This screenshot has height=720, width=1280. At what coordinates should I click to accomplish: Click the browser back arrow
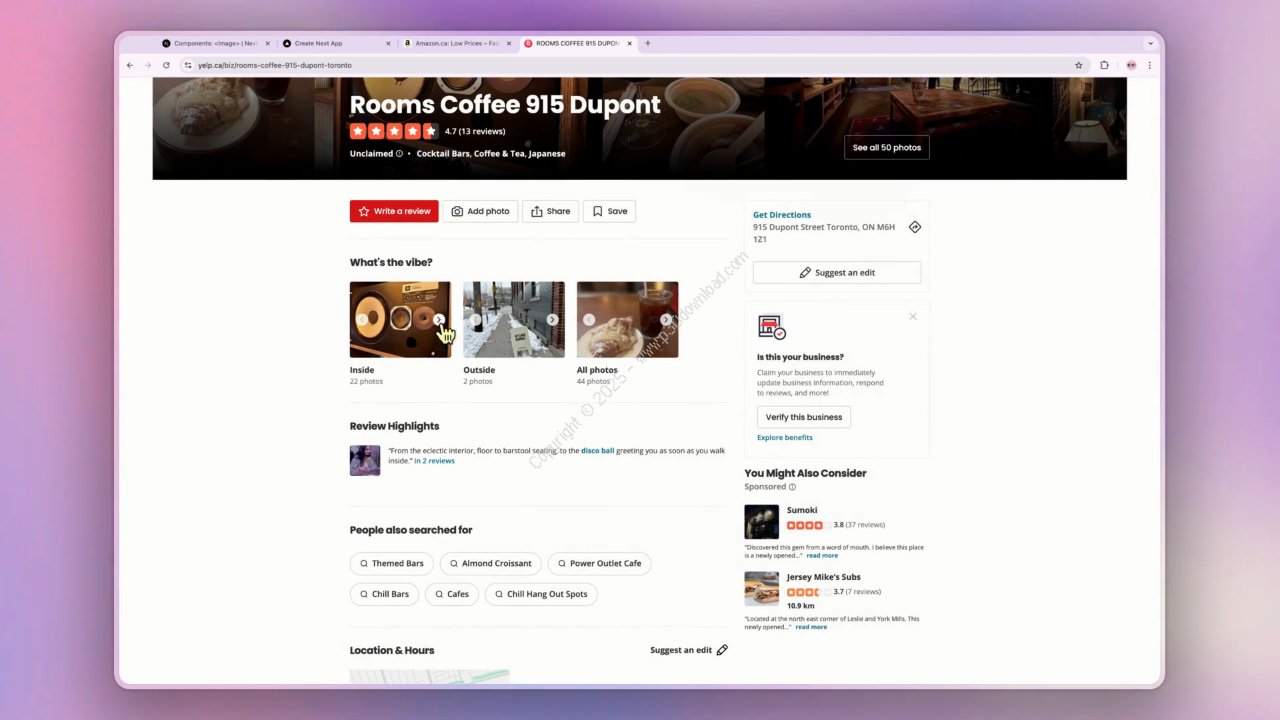[x=130, y=65]
